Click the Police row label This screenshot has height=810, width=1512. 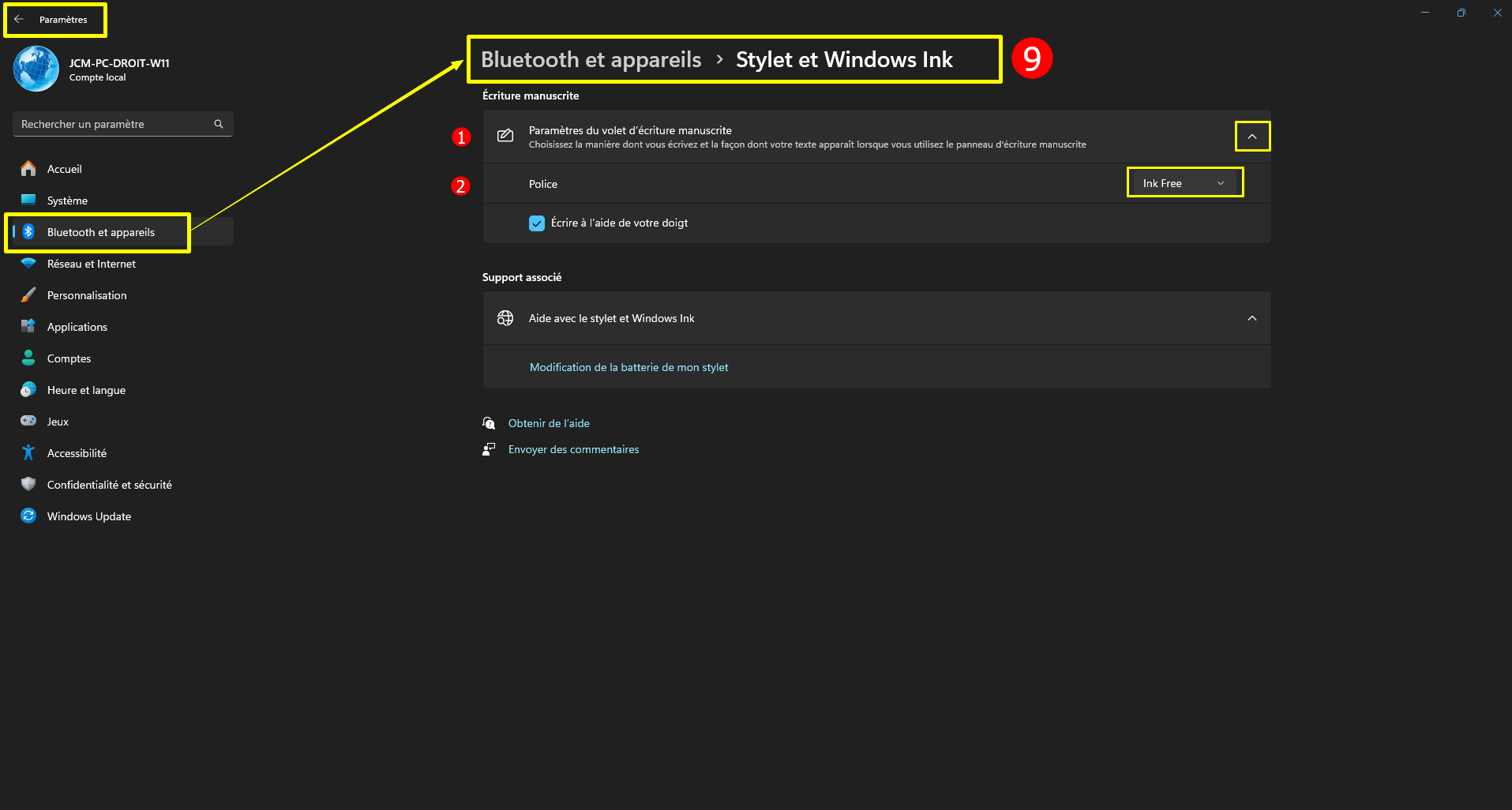point(543,184)
